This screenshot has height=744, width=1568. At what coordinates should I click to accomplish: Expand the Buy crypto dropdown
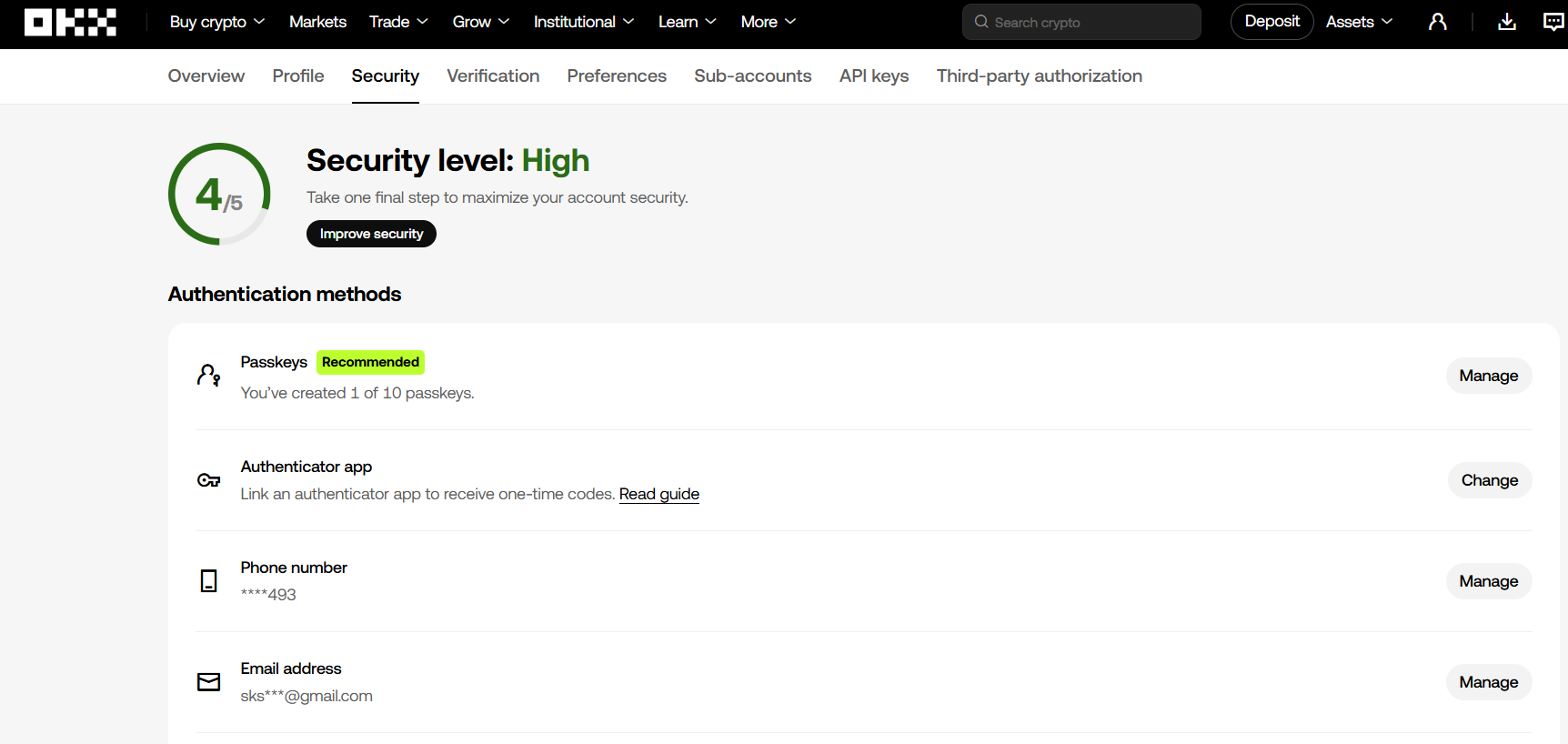(216, 22)
